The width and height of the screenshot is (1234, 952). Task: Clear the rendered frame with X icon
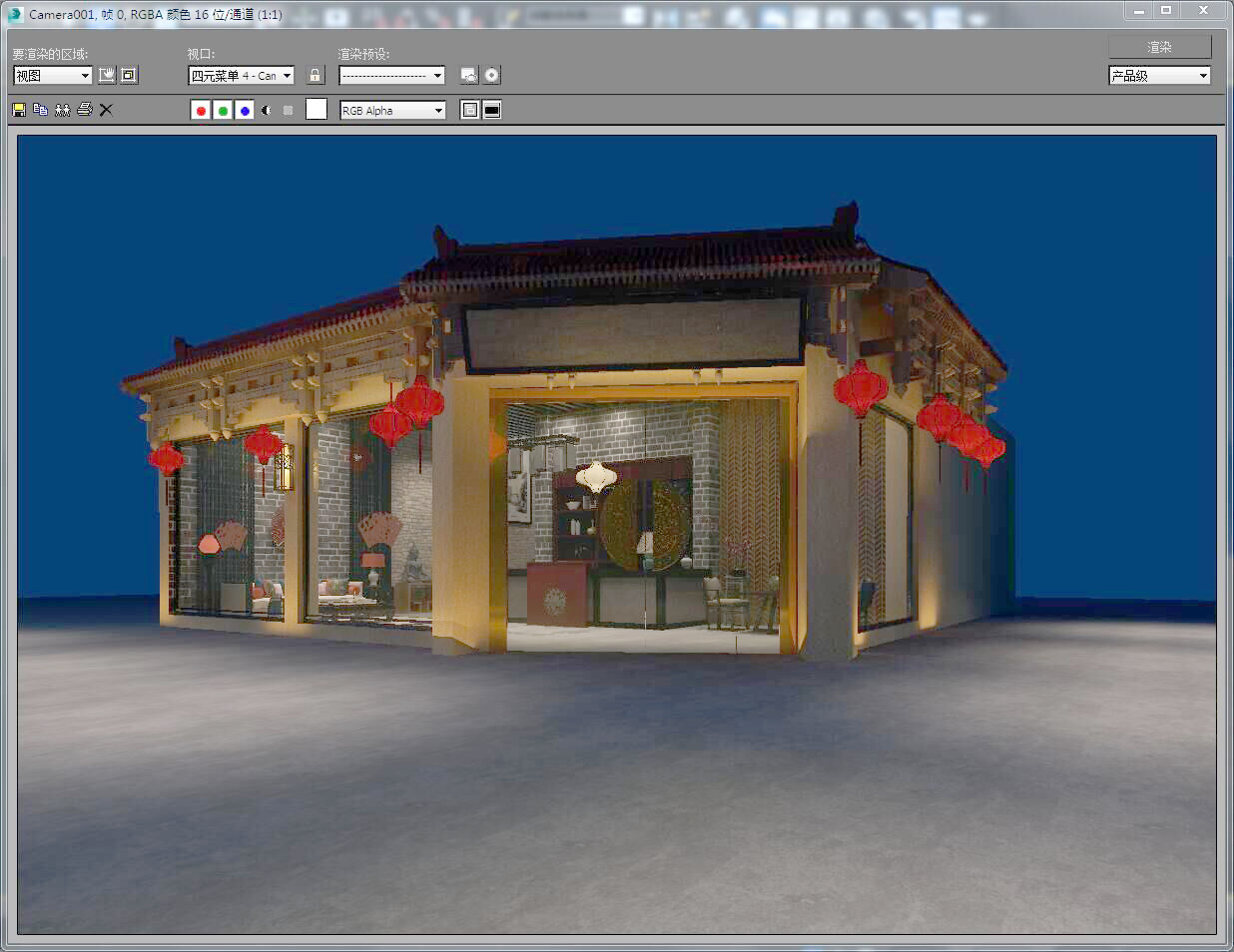(106, 110)
